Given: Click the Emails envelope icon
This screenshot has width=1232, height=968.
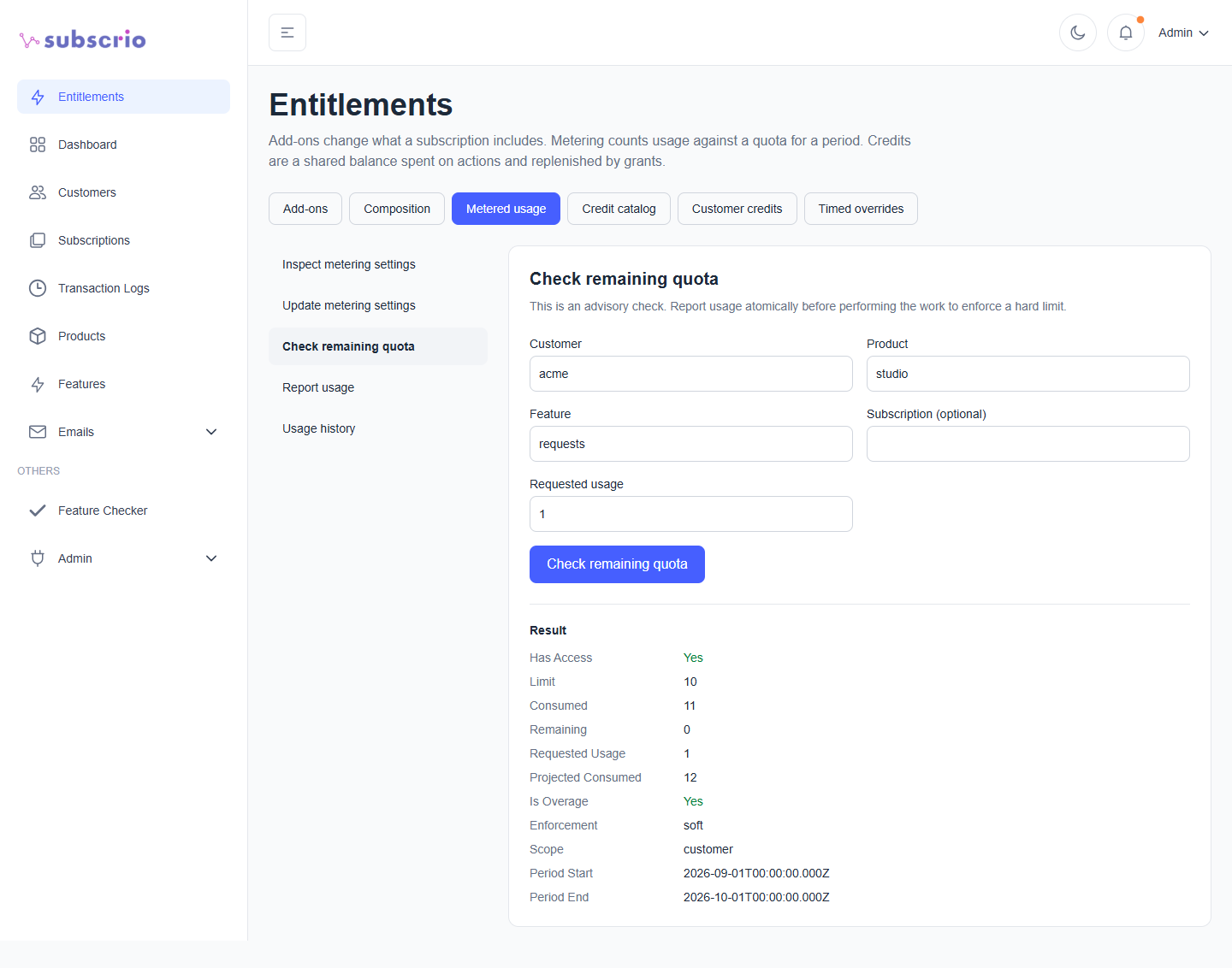Looking at the screenshot, I should pos(38,432).
